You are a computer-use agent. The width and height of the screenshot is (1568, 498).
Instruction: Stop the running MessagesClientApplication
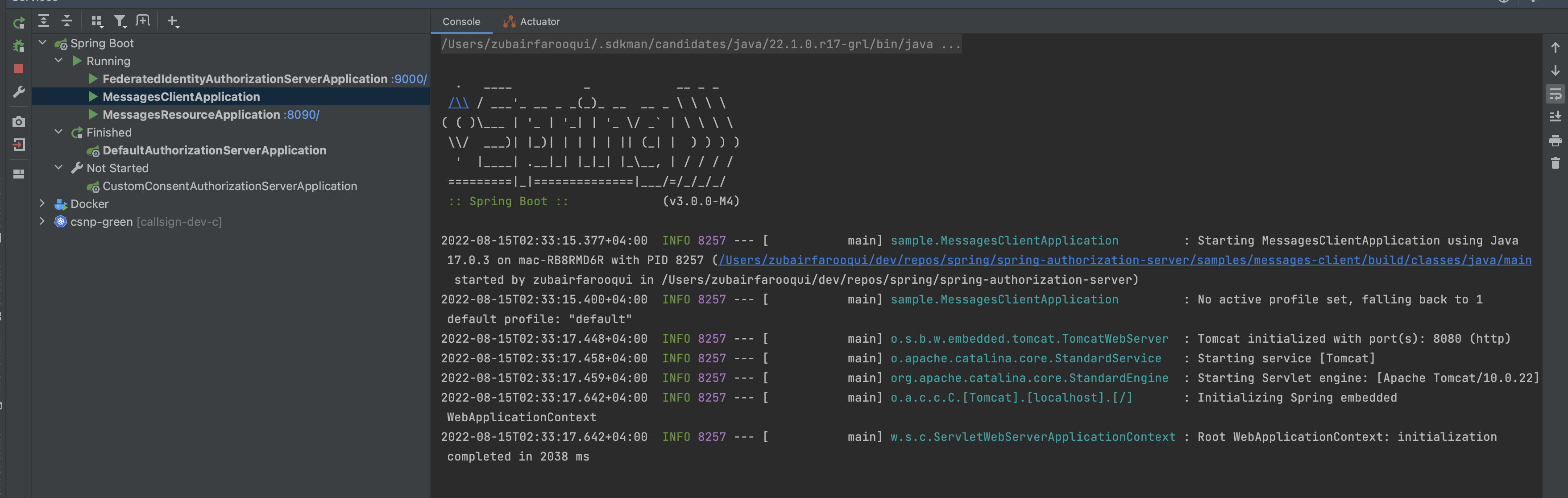pyautogui.click(x=19, y=69)
